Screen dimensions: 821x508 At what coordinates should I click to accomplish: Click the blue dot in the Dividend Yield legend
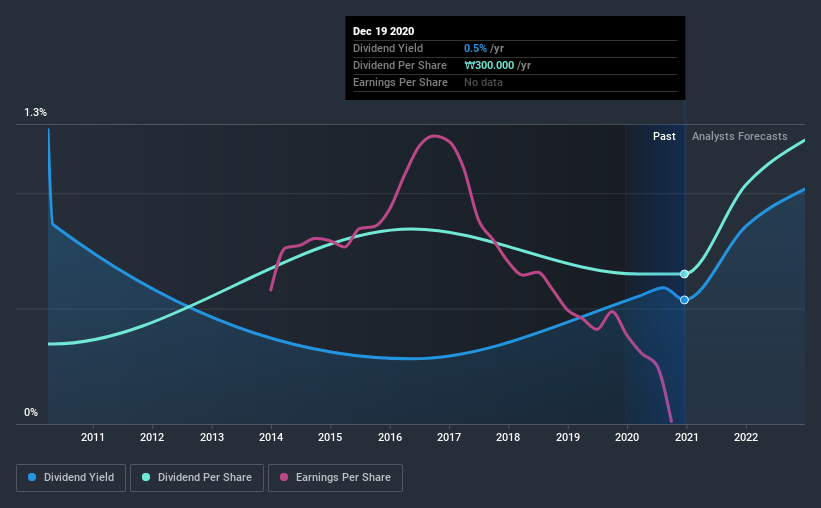[x=33, y=478]
